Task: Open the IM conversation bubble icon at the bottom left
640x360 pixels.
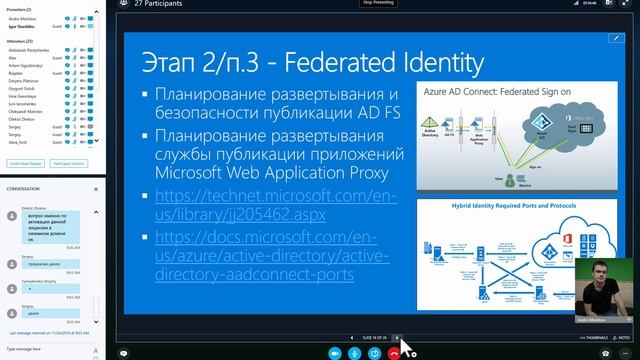Action: (124, 353)
